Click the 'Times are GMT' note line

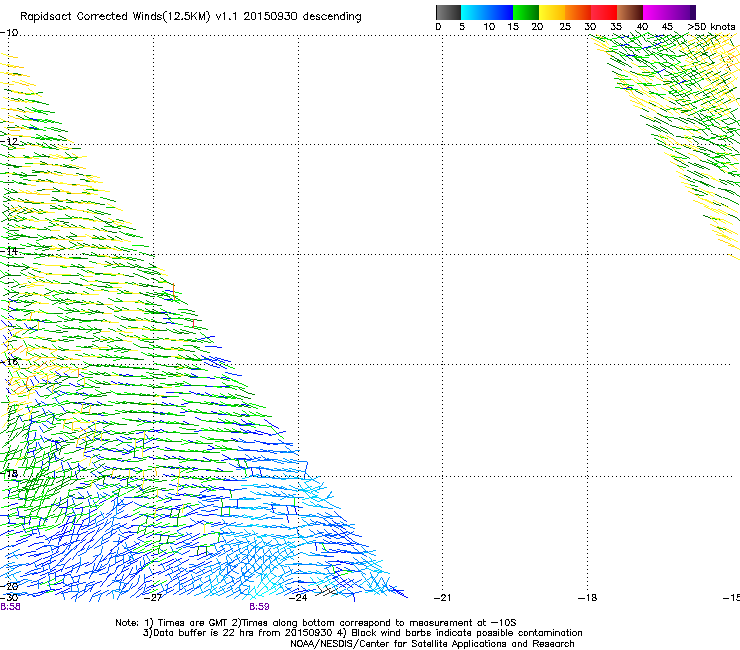pos(316,623)
